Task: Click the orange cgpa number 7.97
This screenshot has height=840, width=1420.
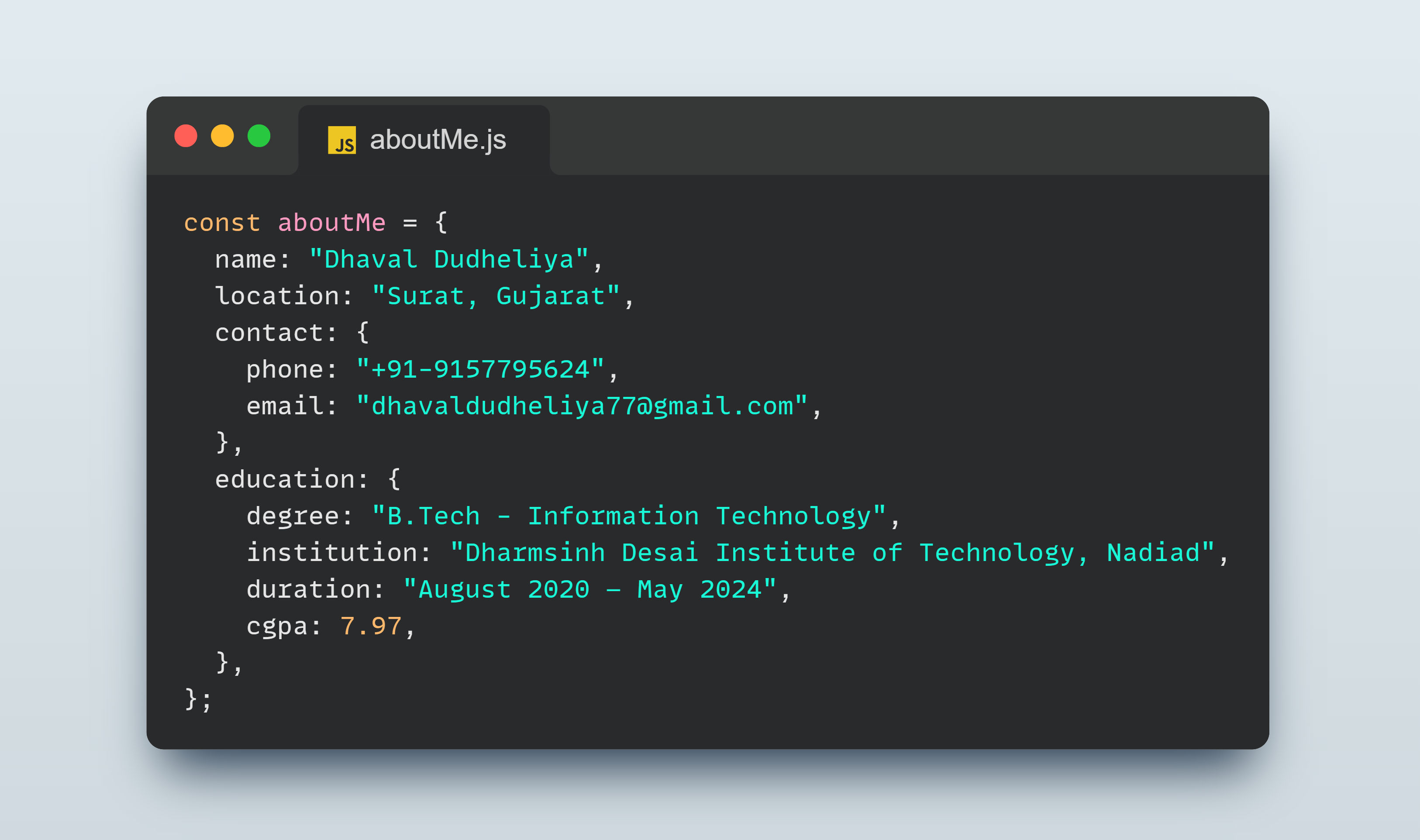Action: 371,626
